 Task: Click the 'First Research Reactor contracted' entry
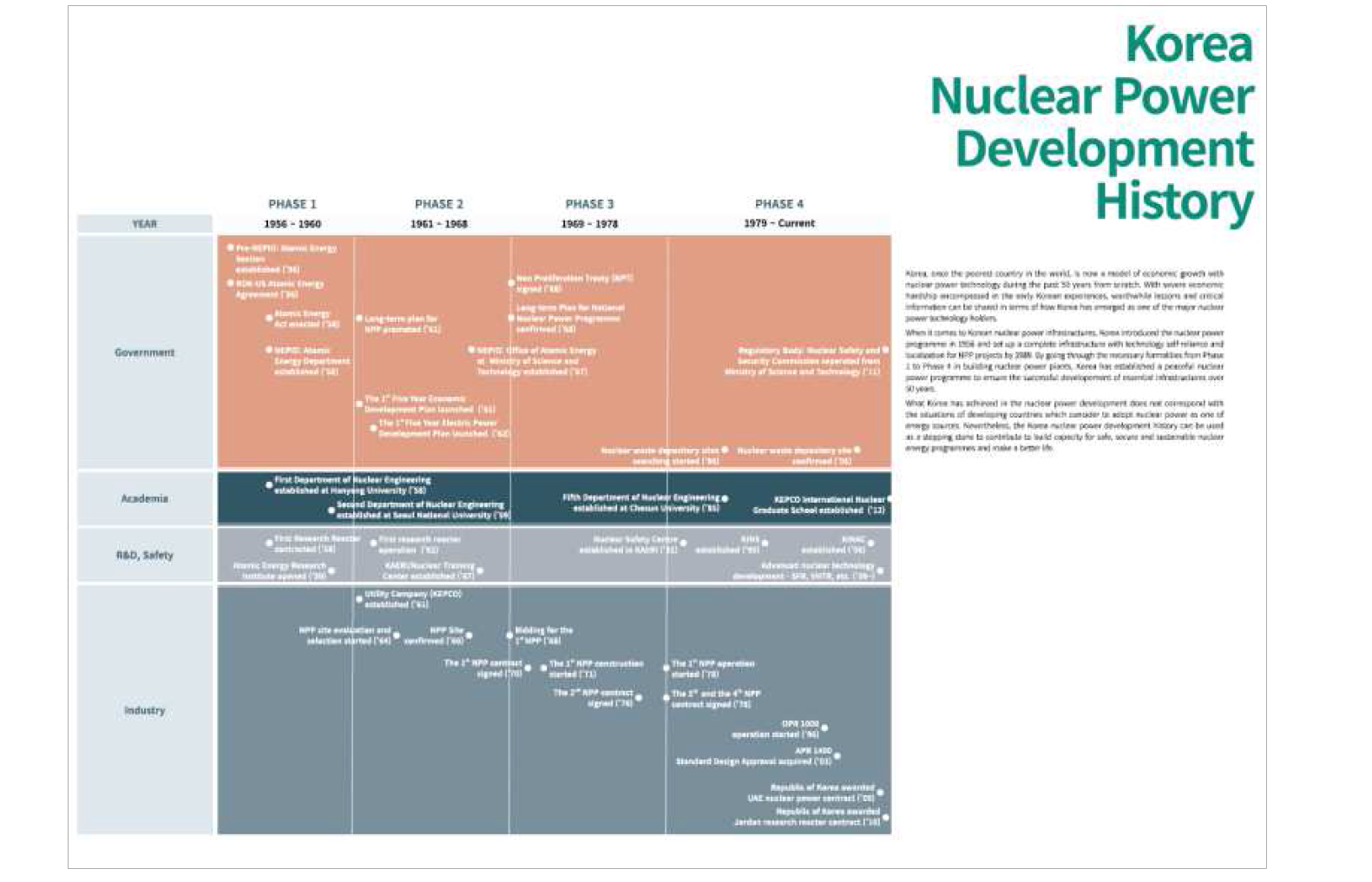(313, 543)
